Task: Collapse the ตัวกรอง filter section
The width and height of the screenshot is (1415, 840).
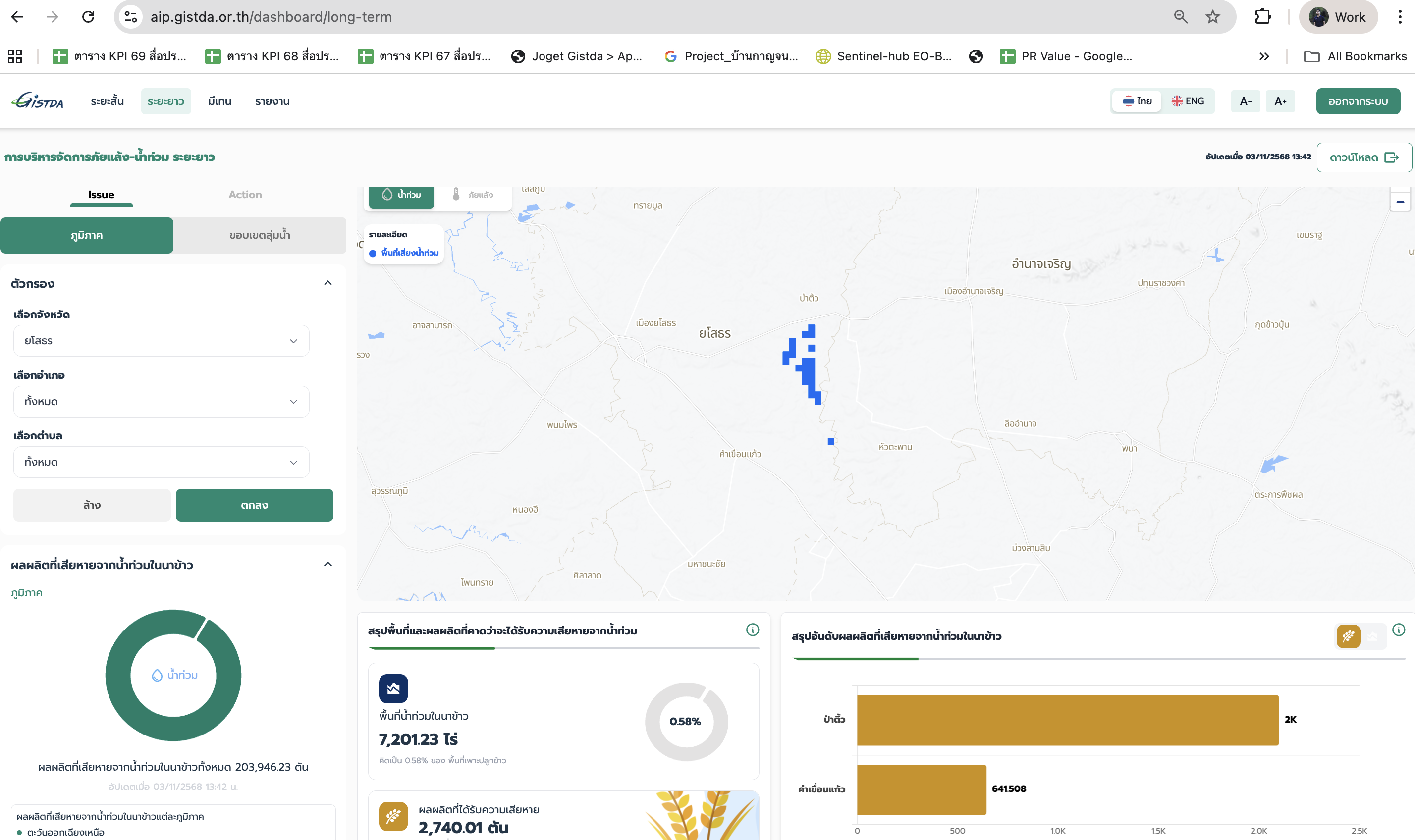Action: (x=327, y=283)
